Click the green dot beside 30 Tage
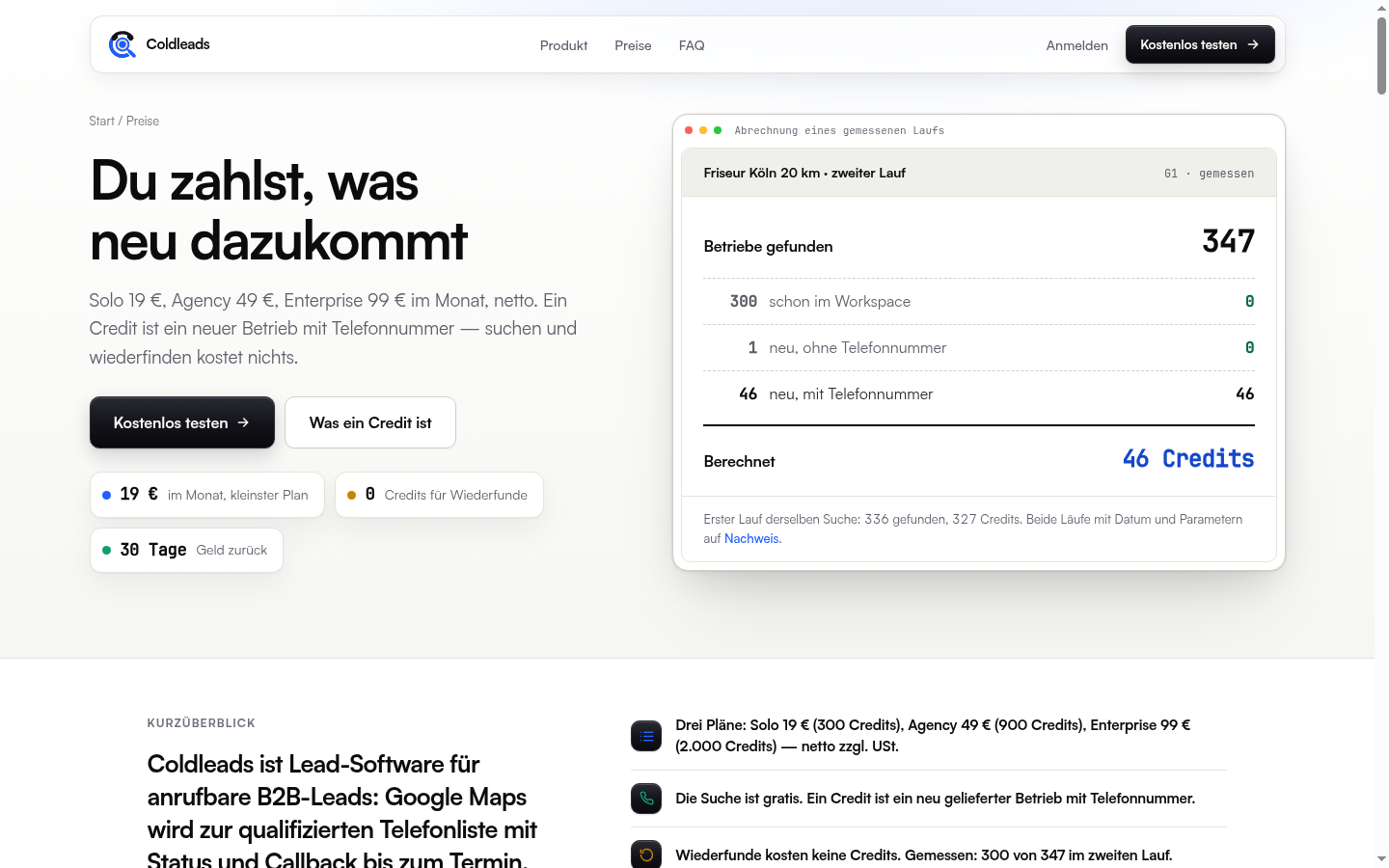Viewport: 1389px width, 868px height. click(106, 550)
